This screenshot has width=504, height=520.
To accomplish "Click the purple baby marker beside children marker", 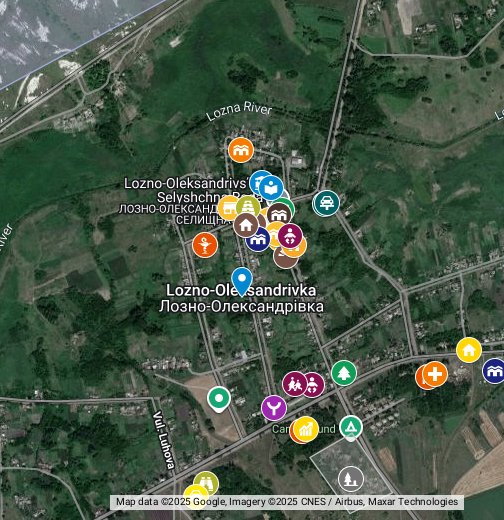I will 314,385.
